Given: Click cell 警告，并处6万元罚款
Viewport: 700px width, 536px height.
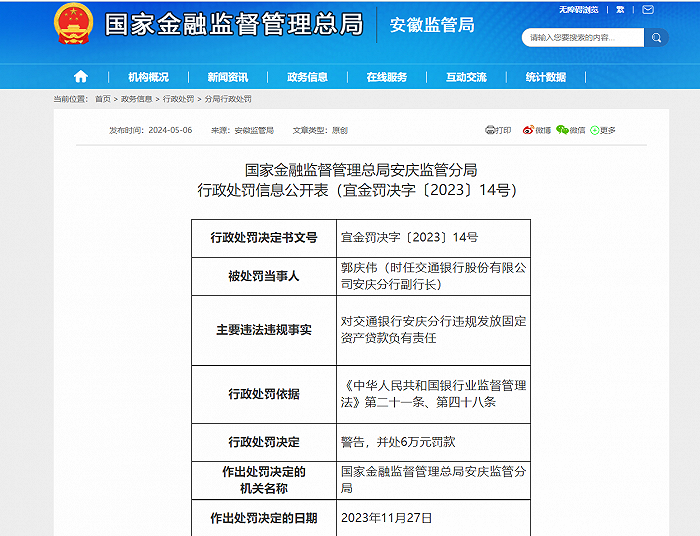Looking at the screenshot, I should pos(433,442).
